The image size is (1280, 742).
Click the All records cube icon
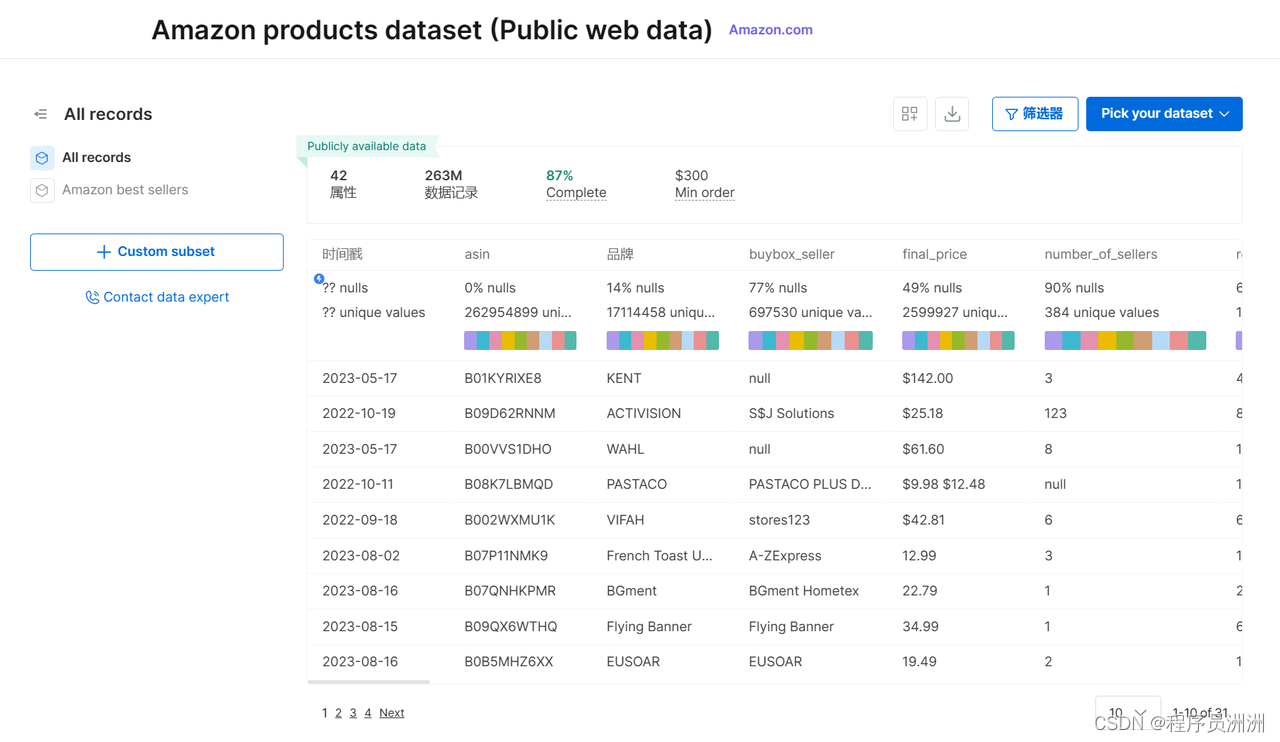(42, 158)
